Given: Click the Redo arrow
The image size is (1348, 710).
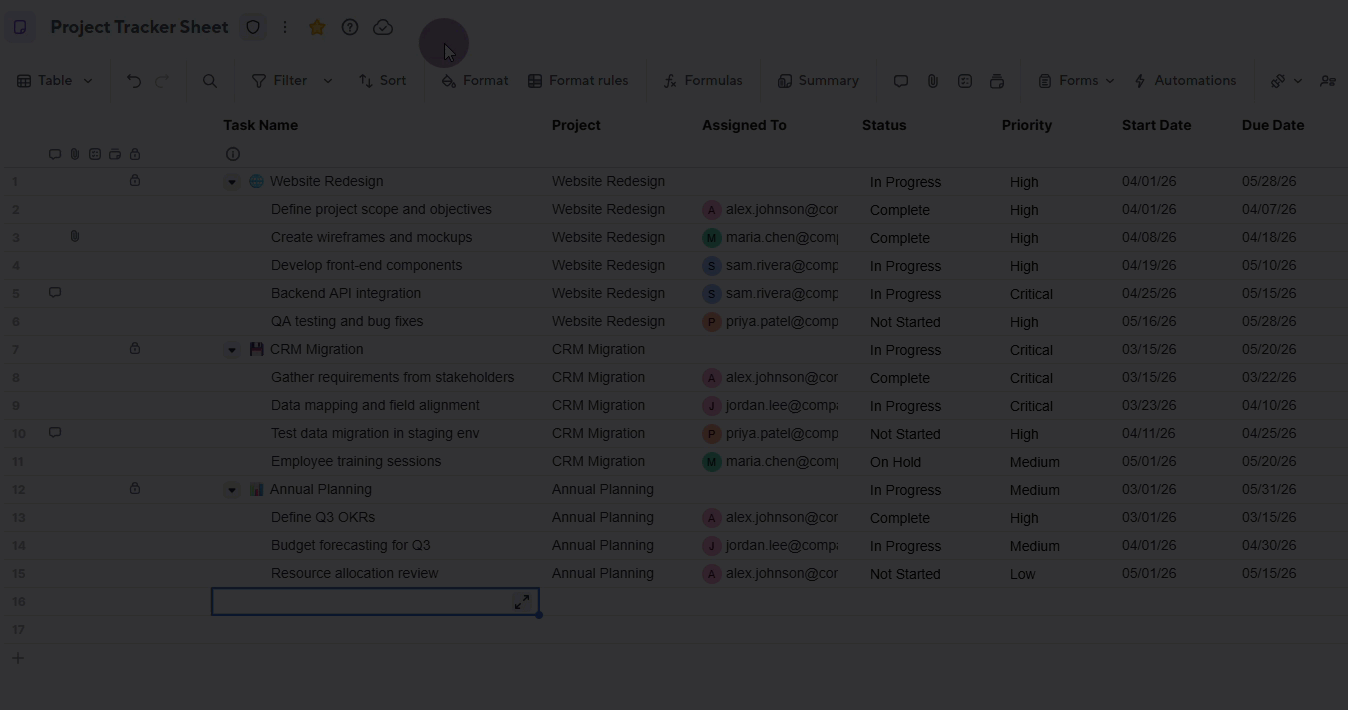Looking at the screenshot, I should pos(162,81).
